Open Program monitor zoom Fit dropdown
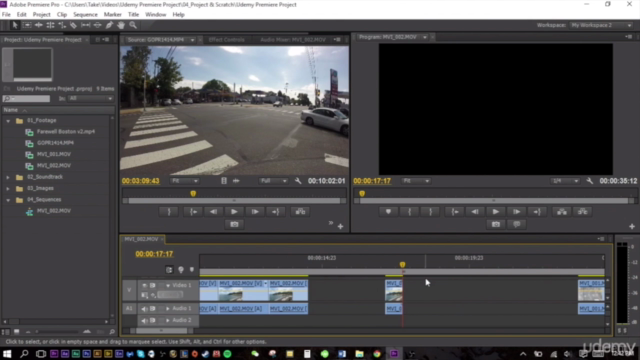 416,181
